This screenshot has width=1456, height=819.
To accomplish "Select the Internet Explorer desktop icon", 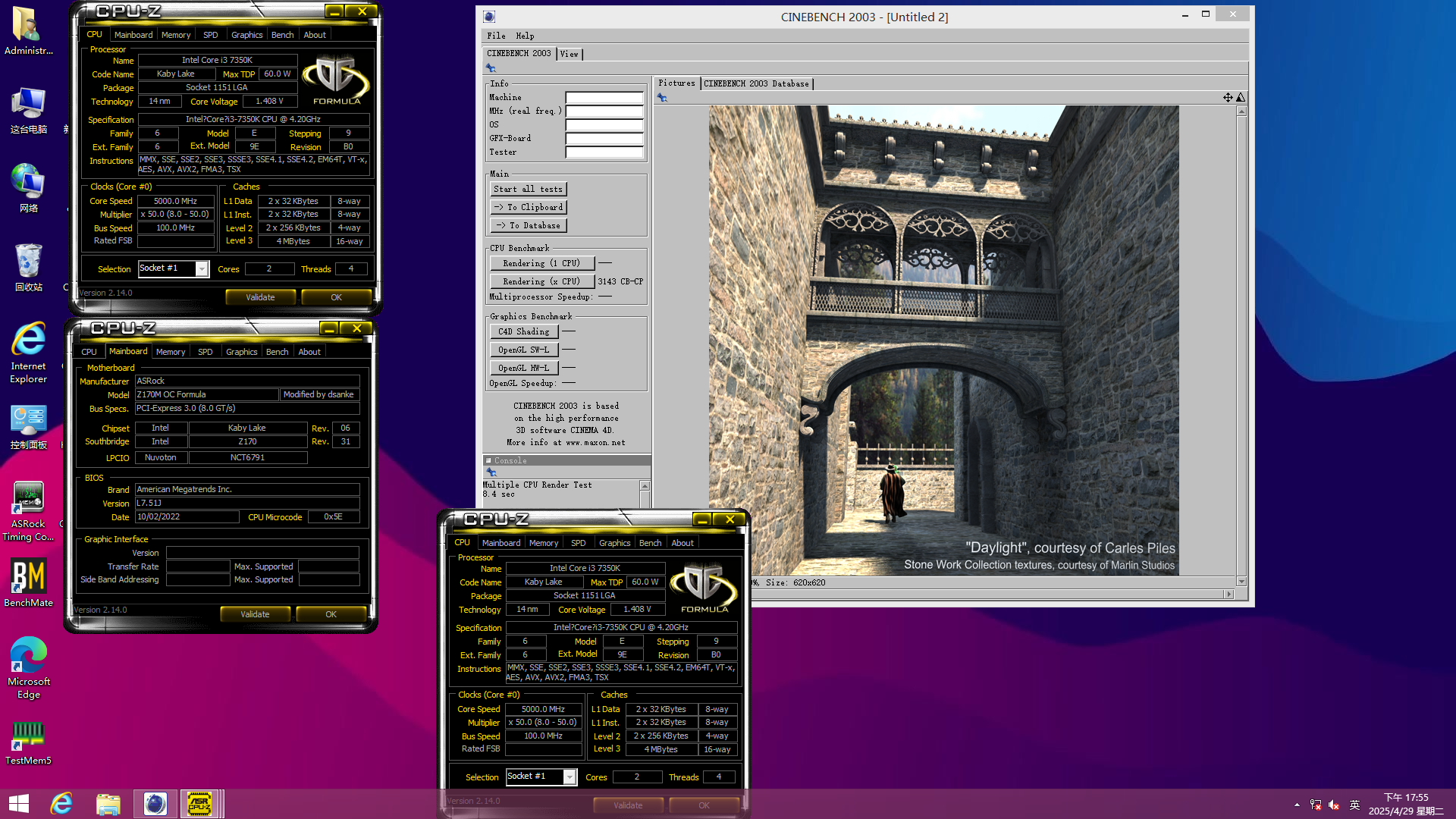I will (x=28, y=353).
